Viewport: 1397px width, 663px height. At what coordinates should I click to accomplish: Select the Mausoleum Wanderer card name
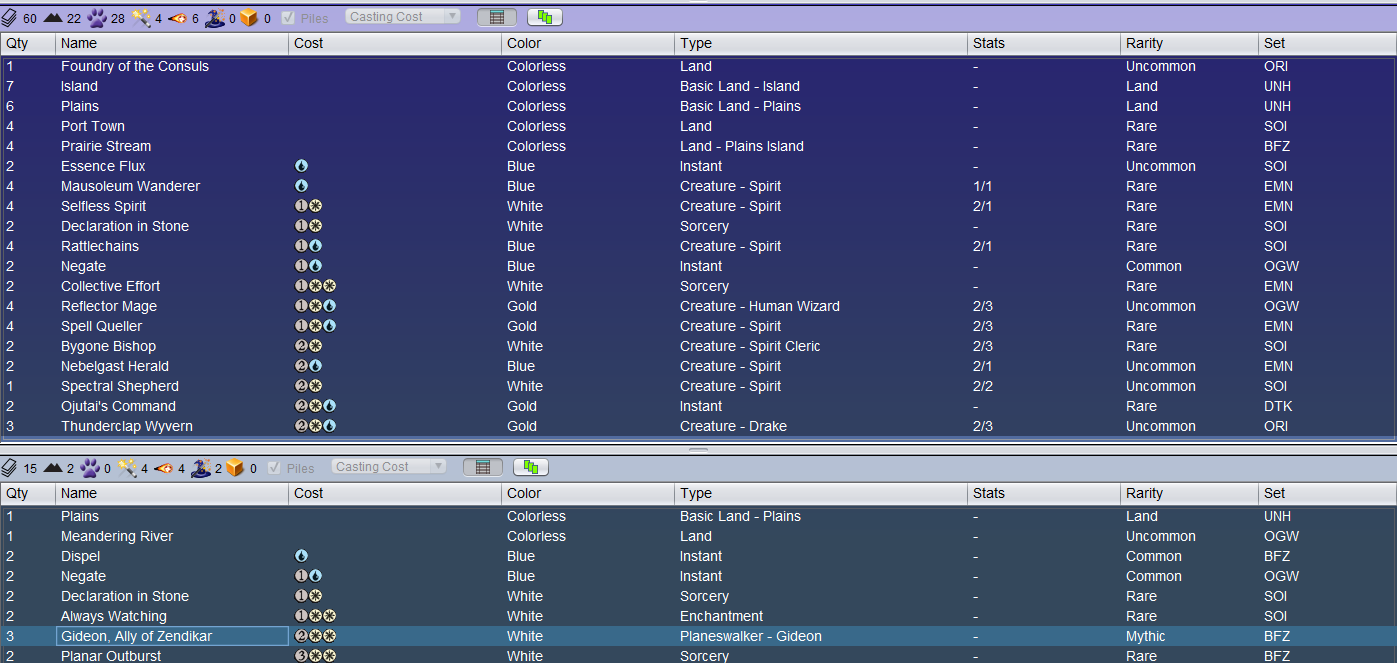130,186
